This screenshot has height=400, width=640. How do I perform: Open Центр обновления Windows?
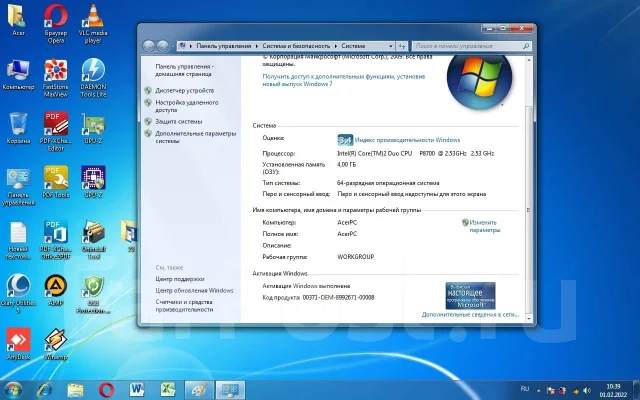point(194,291)
